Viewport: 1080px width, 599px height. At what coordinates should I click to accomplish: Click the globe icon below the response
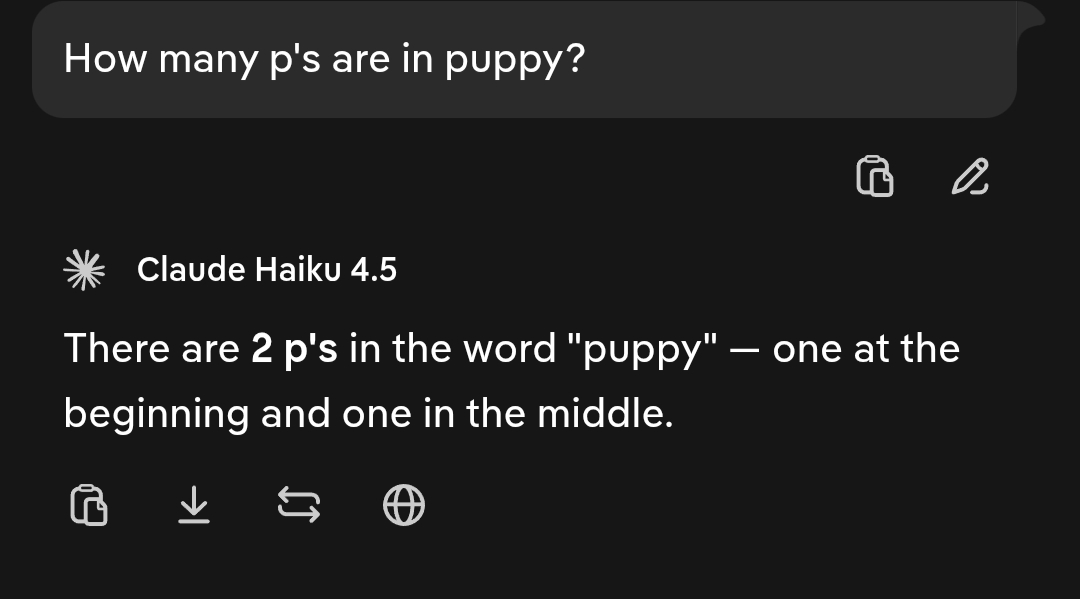click(x=404, y=505)
